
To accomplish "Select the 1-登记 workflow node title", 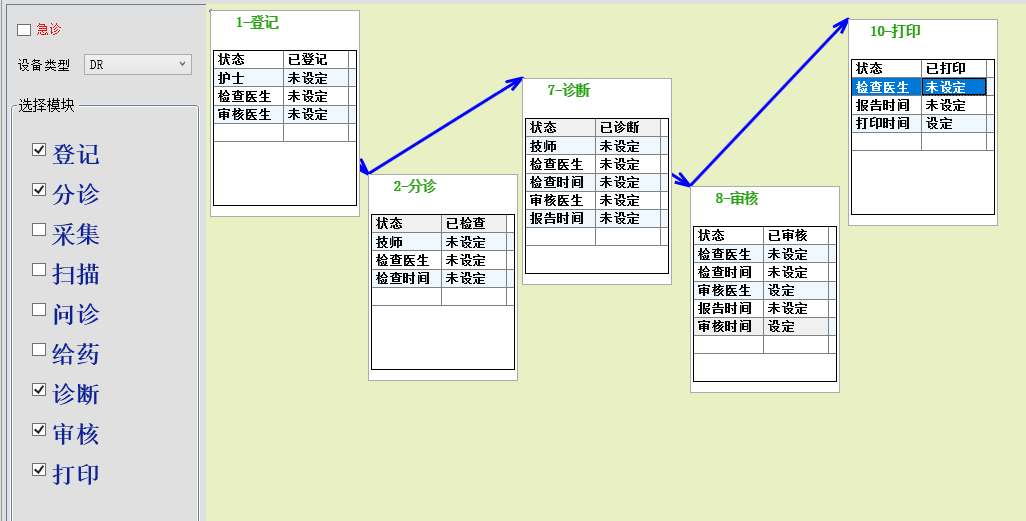I will [257, 22].
